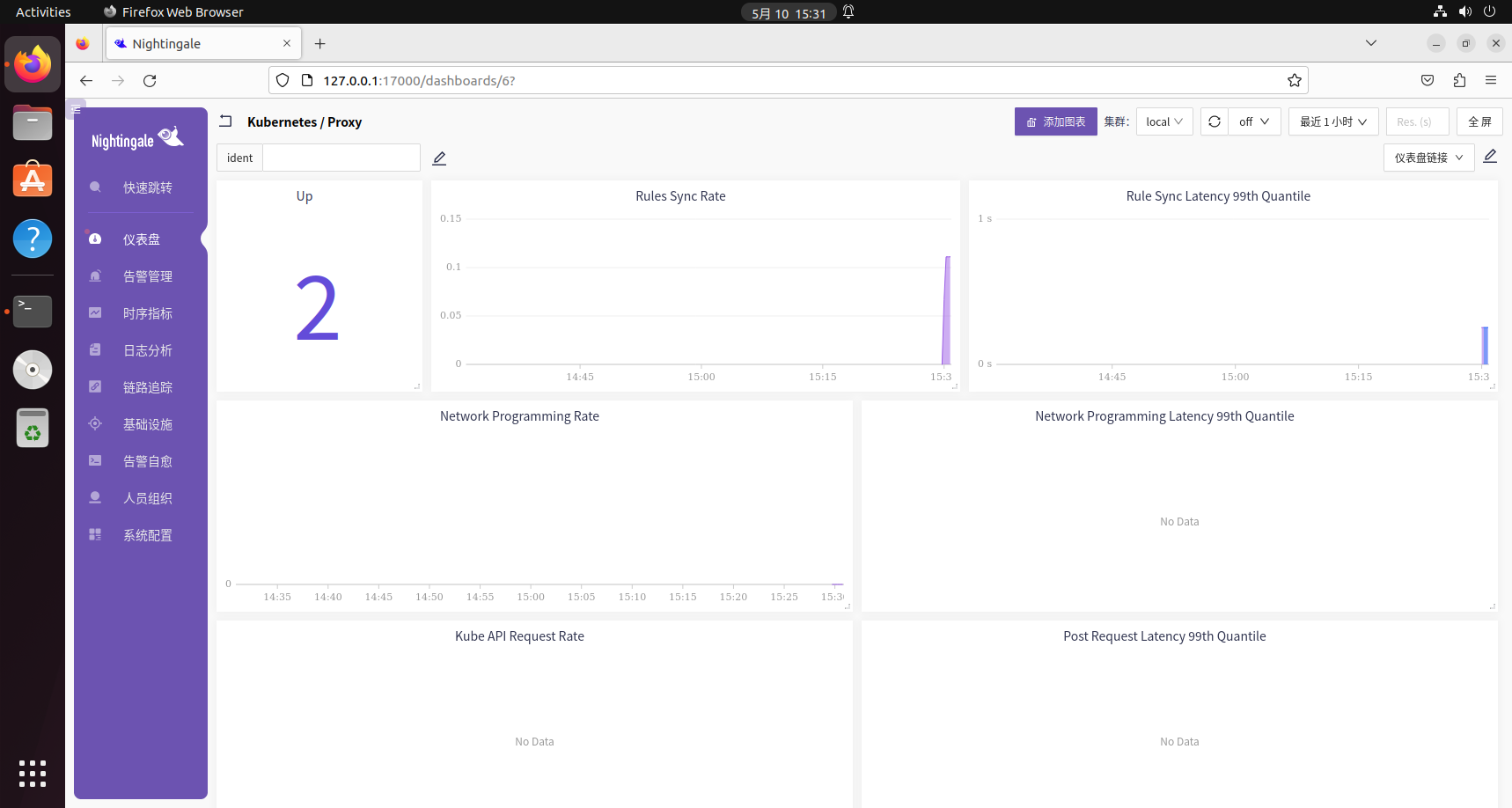The width and height of the screenshot is (1512, 808).
Task: Click the browser back arrow
Action: pyautogui.click(x=86, y=80)
